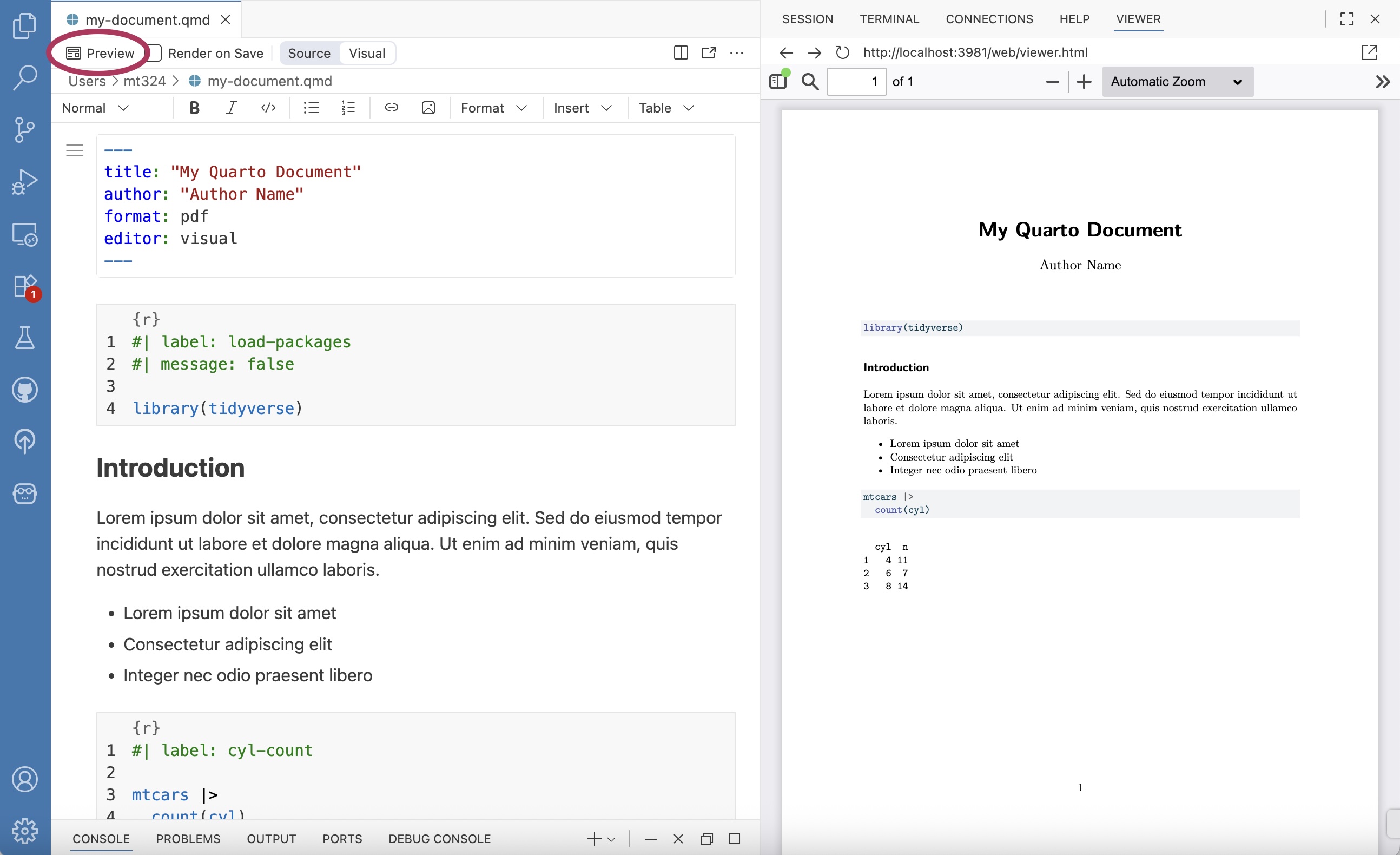Click the PDF zoom in plus button
Image resolution: width=1400 pixels, height=855 pixels.
[x=1084, y=81]
